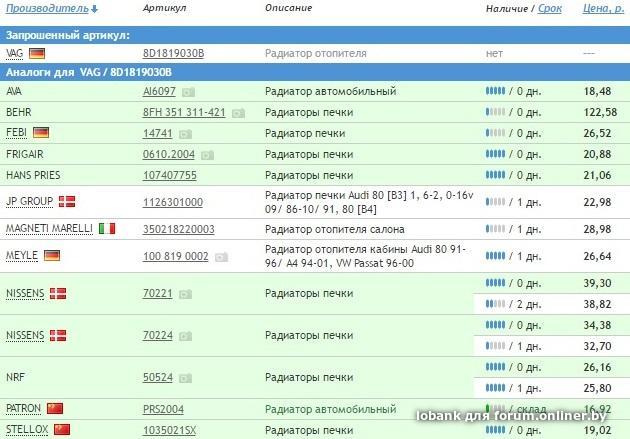This screenshot has height=439, width=630.
Task: Open FEBI manufacturer info
Action: click(x=16, y=133)
